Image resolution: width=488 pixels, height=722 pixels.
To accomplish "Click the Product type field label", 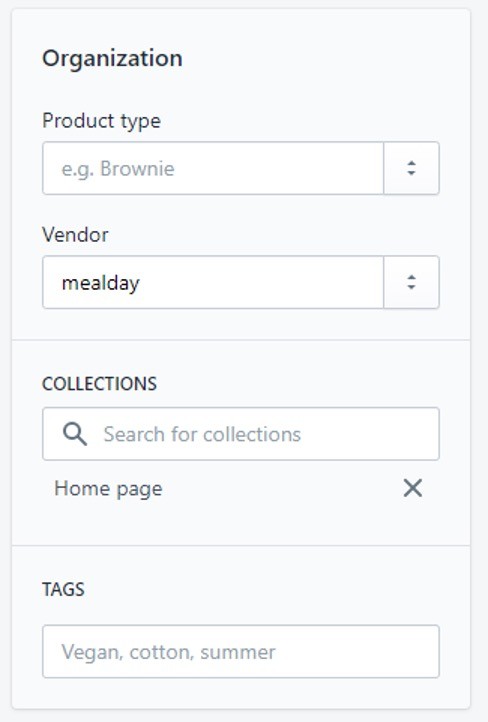I will (101, 121).
